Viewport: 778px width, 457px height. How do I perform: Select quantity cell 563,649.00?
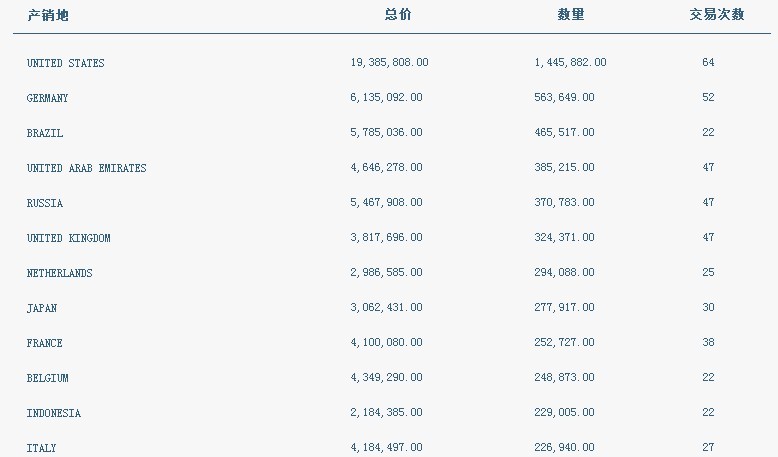coord(564,97)
